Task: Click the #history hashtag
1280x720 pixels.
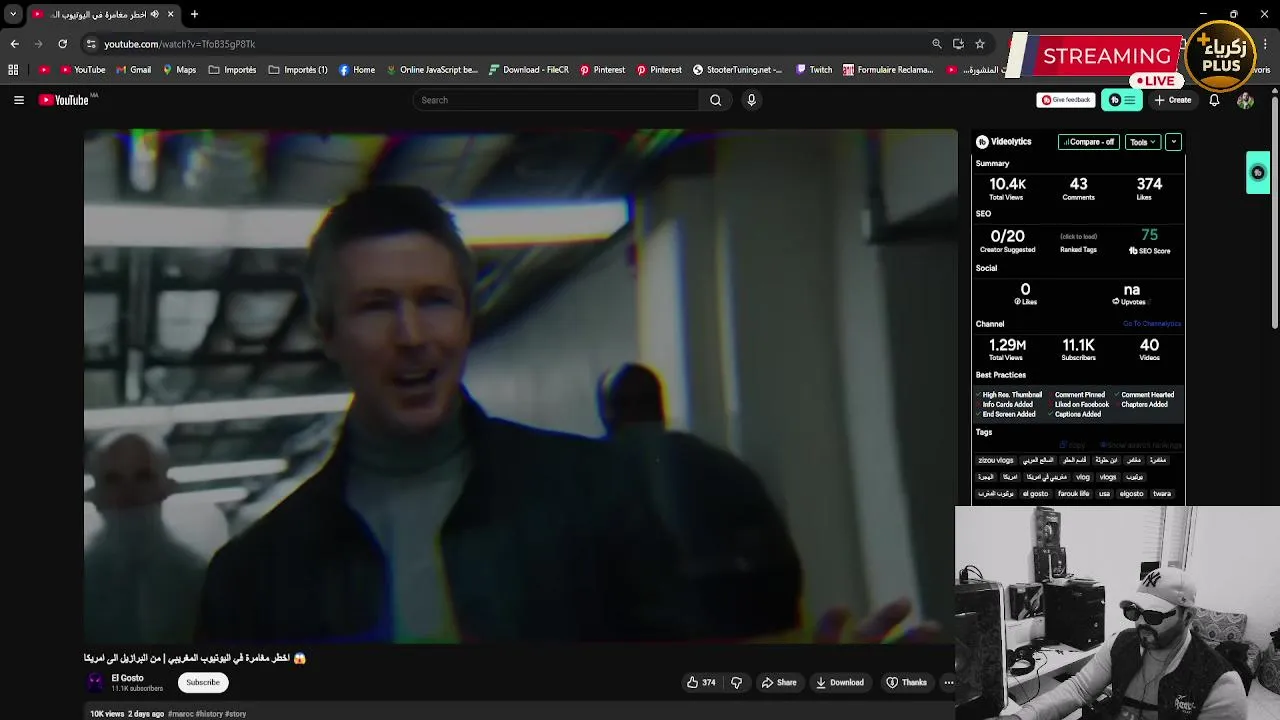Action: [209, 714]
